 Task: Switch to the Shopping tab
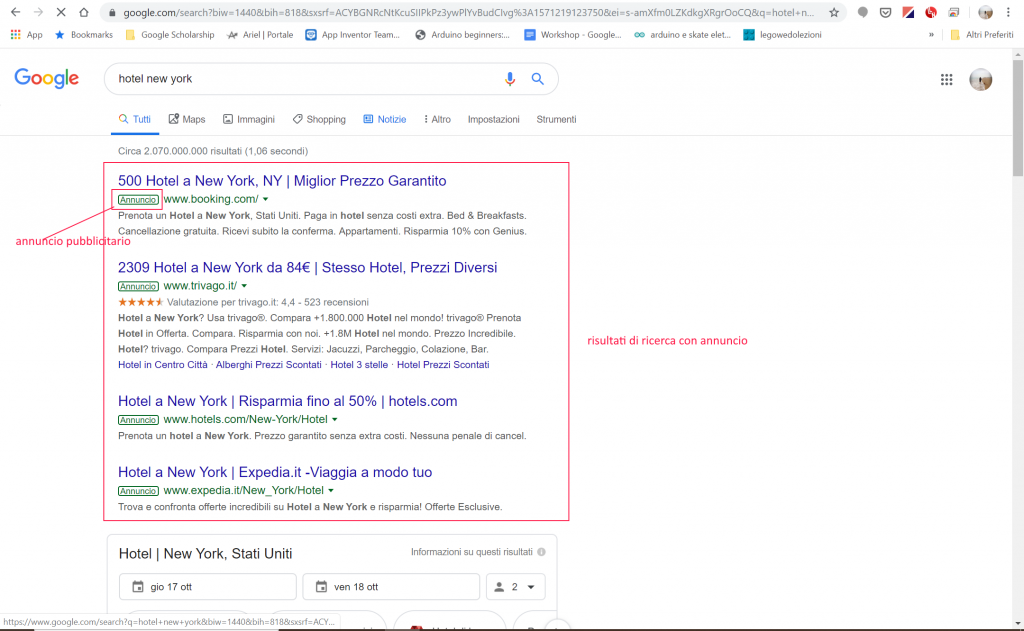pyautogui.click(x=319, y=120)
